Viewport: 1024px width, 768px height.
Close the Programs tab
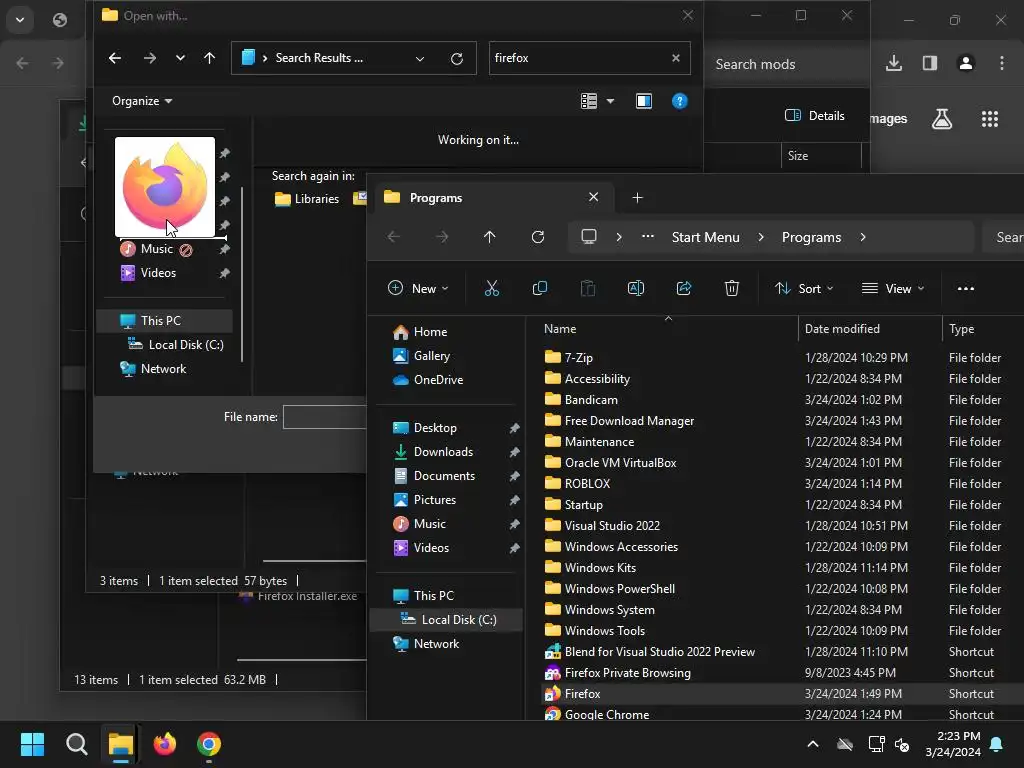(x=593, y=197)
